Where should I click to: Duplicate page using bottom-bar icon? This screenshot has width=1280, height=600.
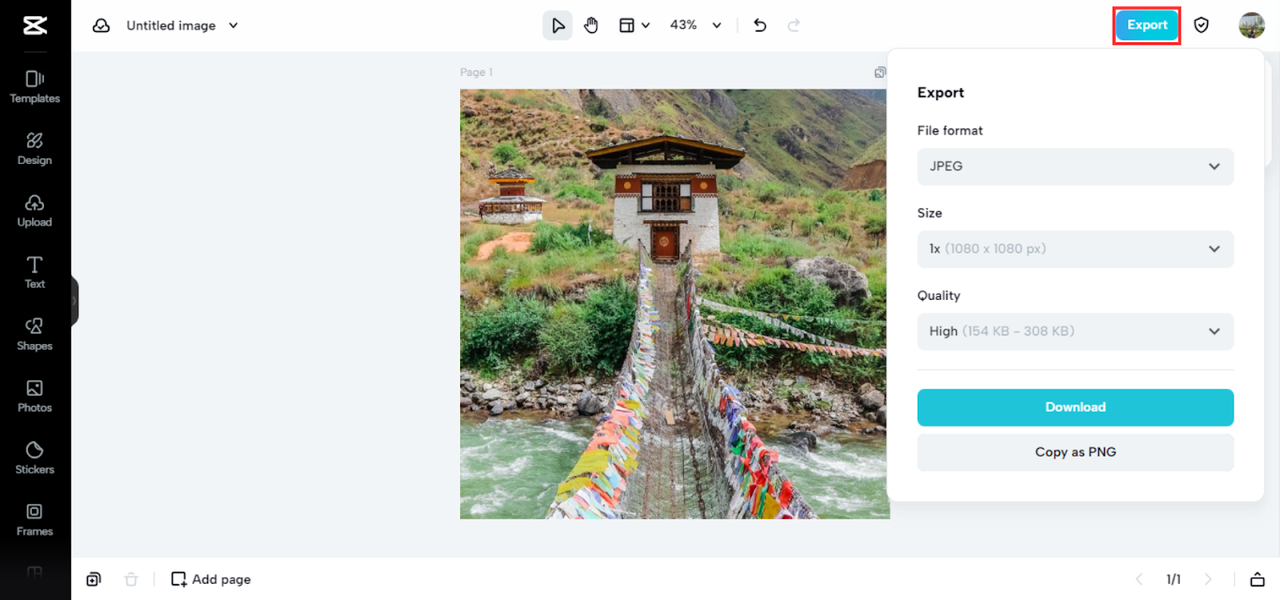(94, 579)
